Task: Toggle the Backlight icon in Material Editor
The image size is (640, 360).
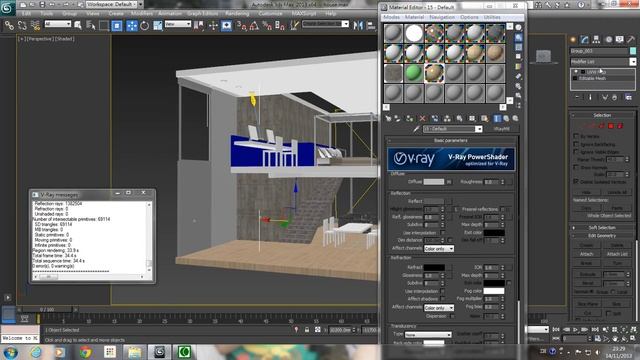Action: click(518, 37)
